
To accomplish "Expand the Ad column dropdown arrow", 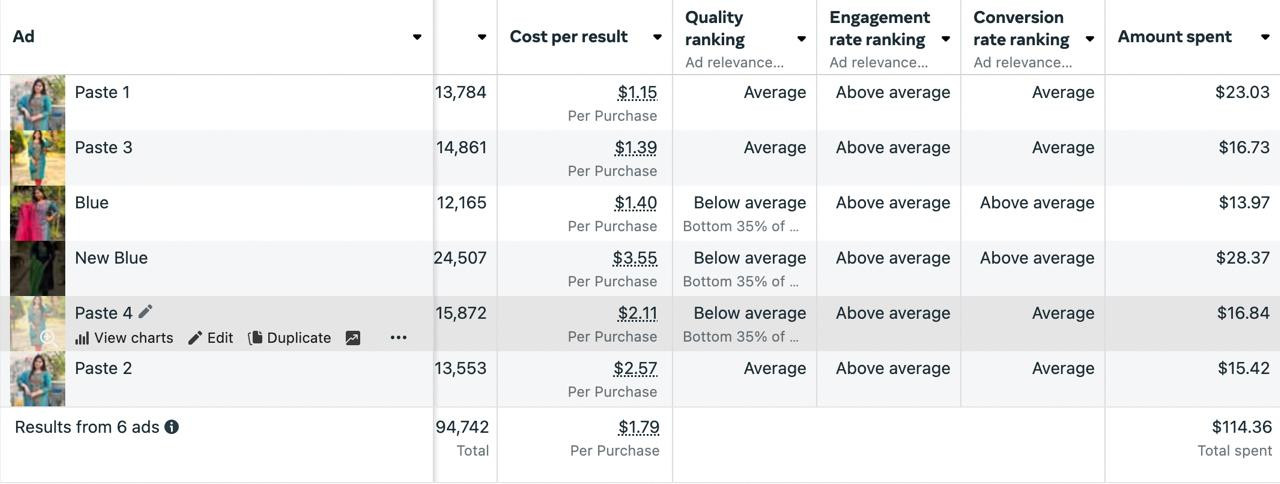I will point(417,37).
